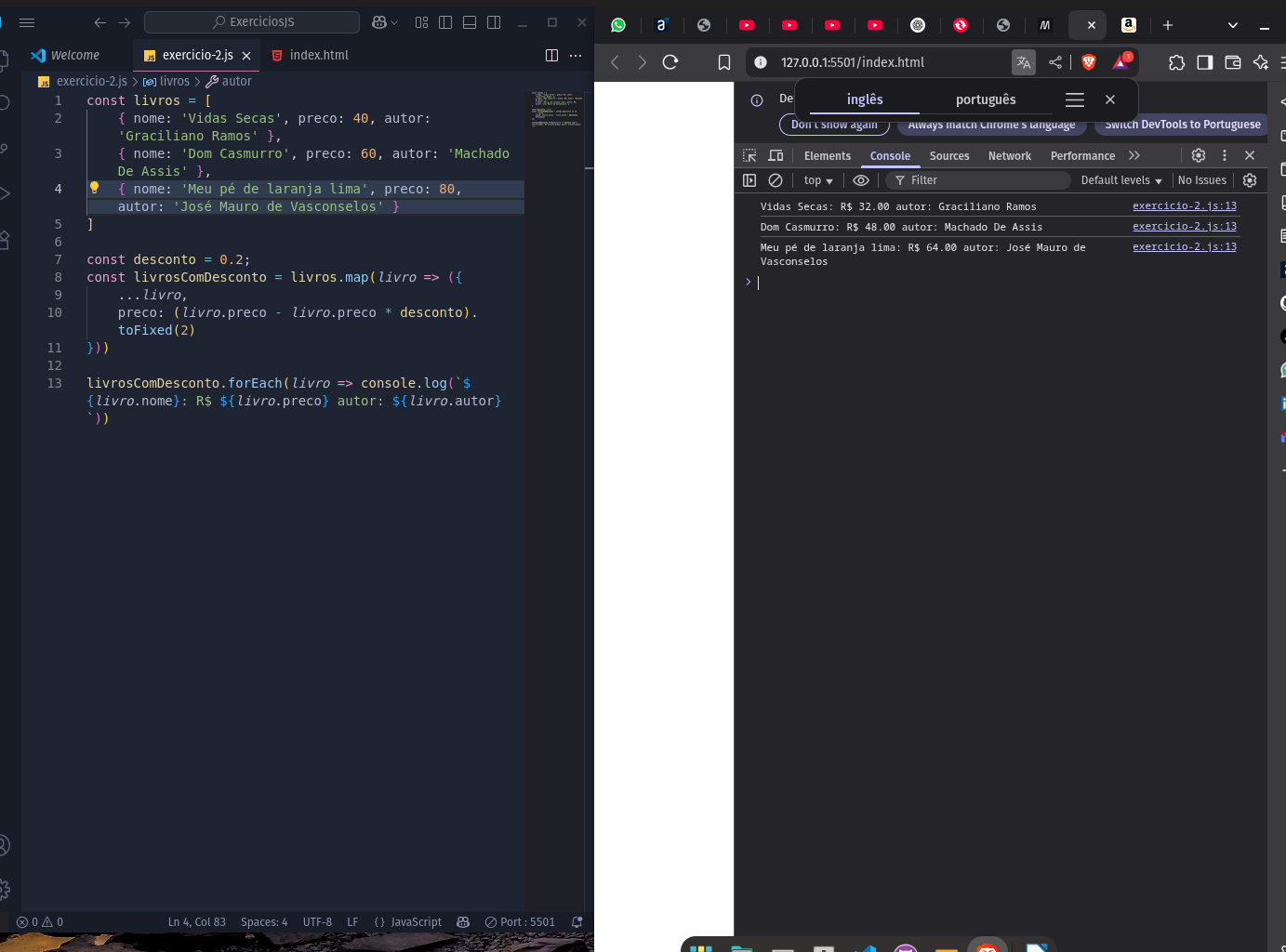The image size is (1286, 952).
Task: Go back in the browser
Action: pyautogui.click(x=615, y=62)
